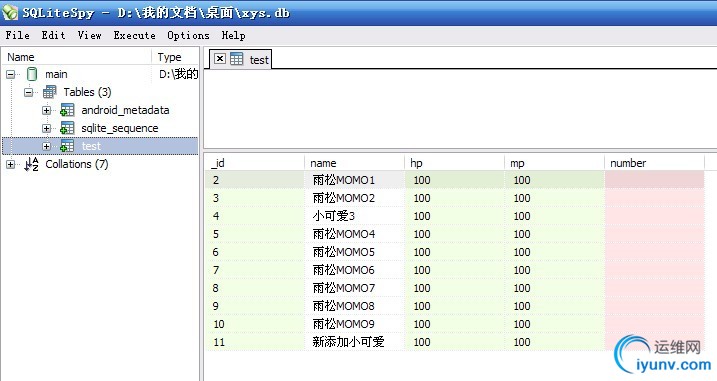Click _id cell with value 10

254,324
